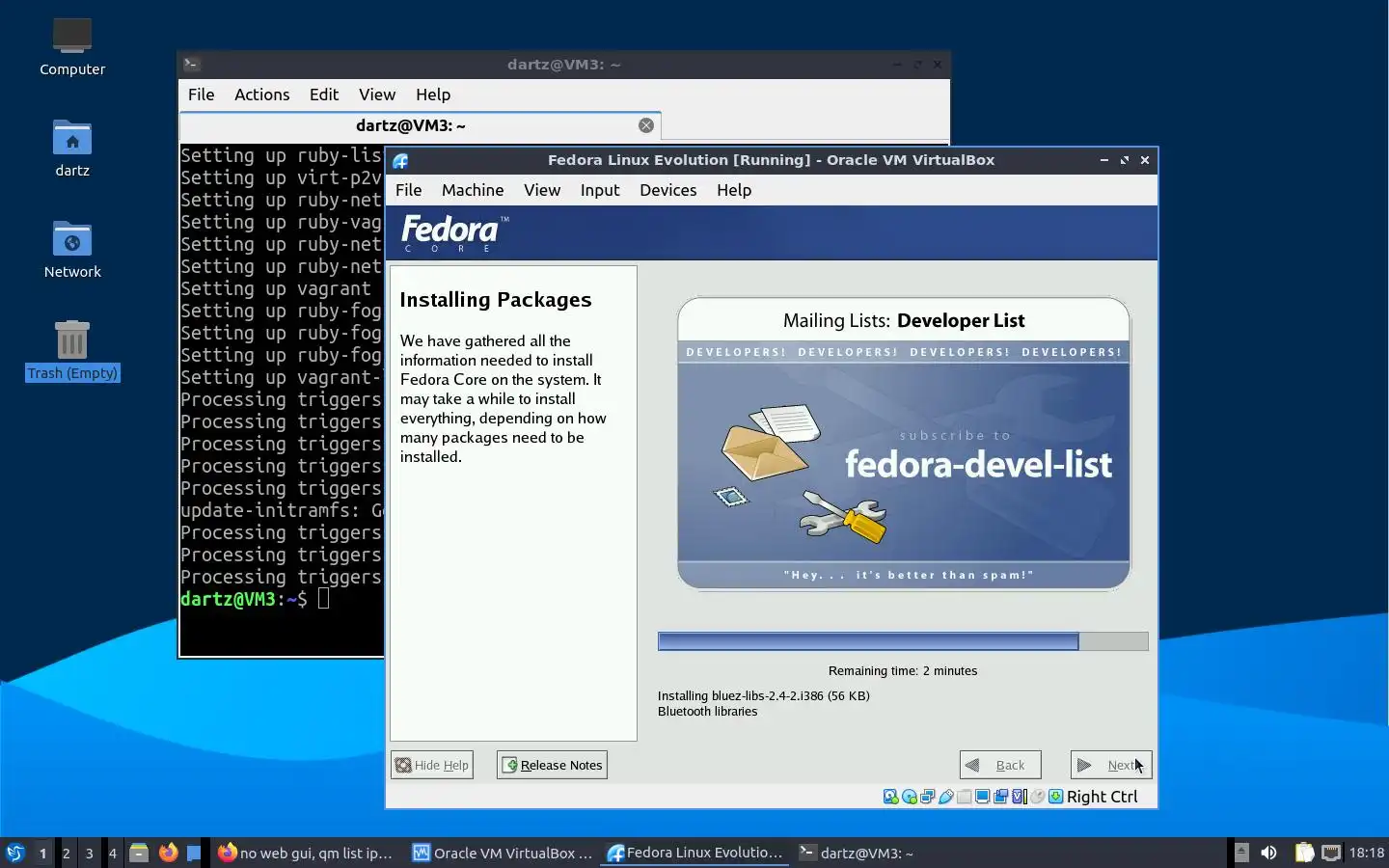Click the keyboard capture host key icon

(1056, 797)
